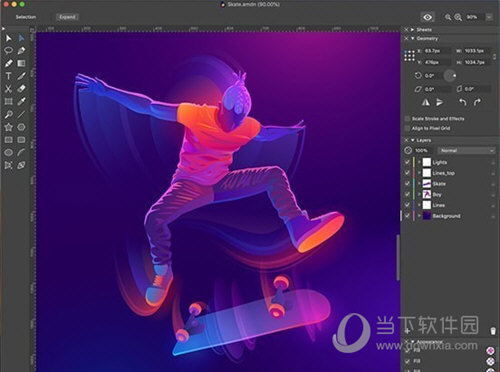Viewport: 500px width, 372px height.
Task: Select the Pen tool
Action: click(x=21, y=51)
